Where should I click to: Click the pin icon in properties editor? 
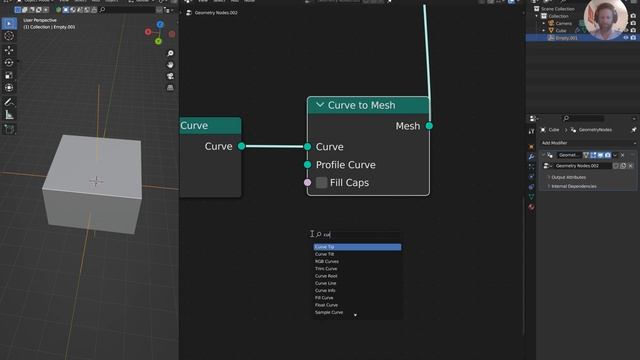(x=634, y=130)
